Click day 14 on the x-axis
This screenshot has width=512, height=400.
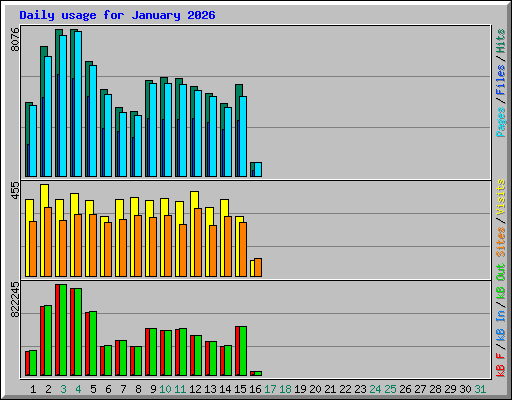[x=225, y=389]
